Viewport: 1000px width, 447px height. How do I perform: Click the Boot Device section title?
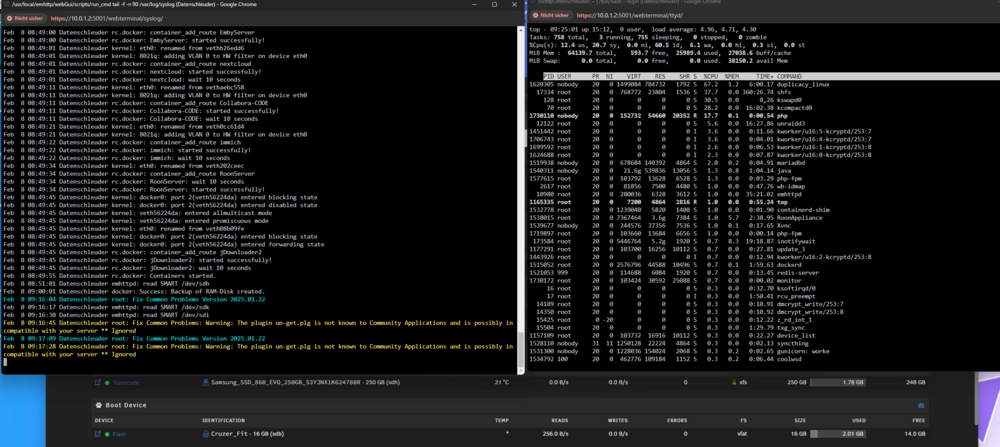pos(126,405)
